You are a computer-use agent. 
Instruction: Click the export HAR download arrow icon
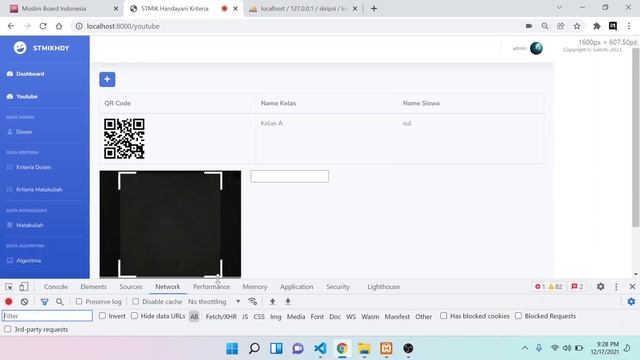coord(288,302)
